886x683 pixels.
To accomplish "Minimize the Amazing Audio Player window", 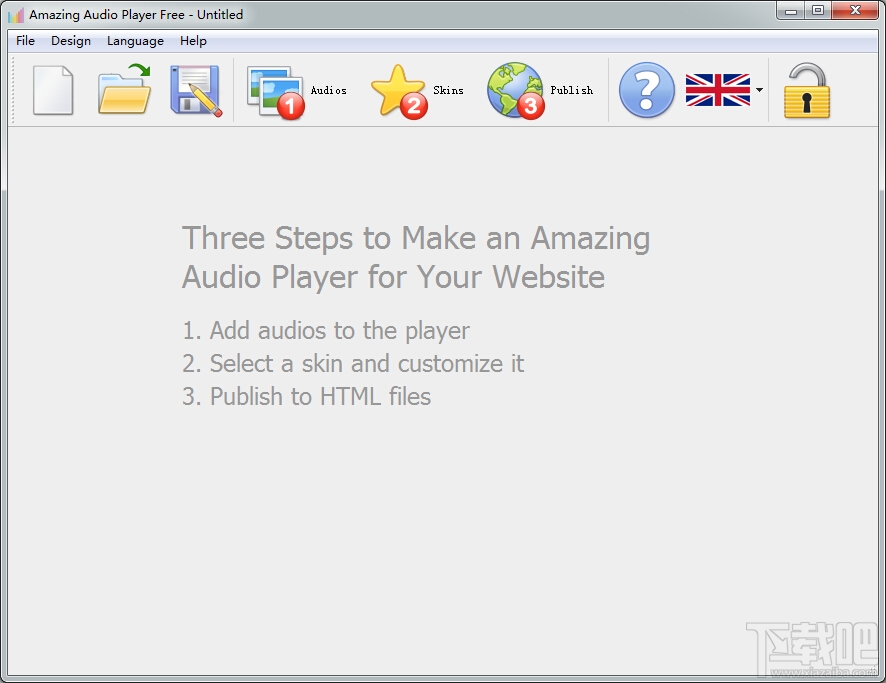I will coord(791,10).
